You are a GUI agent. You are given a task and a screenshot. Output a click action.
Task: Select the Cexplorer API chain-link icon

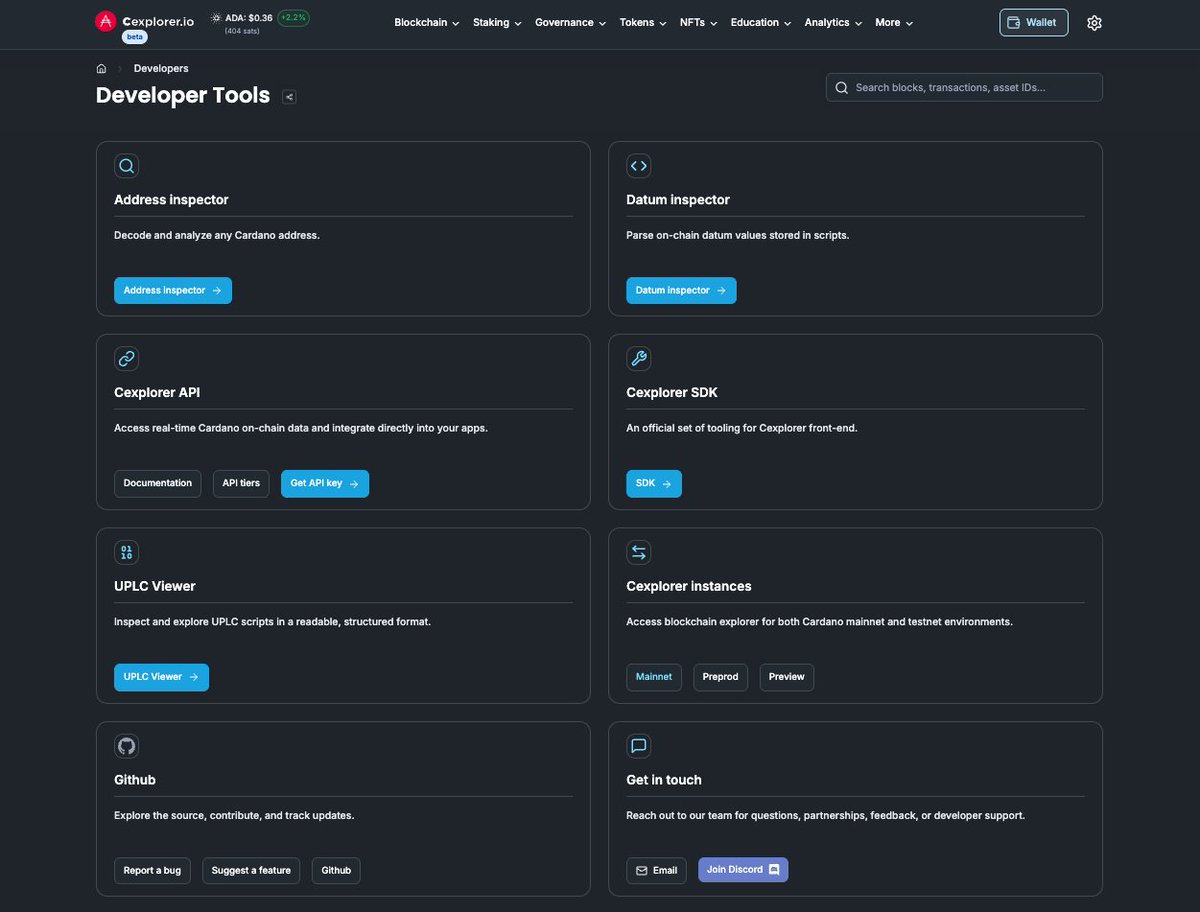[x=126, y=358]
